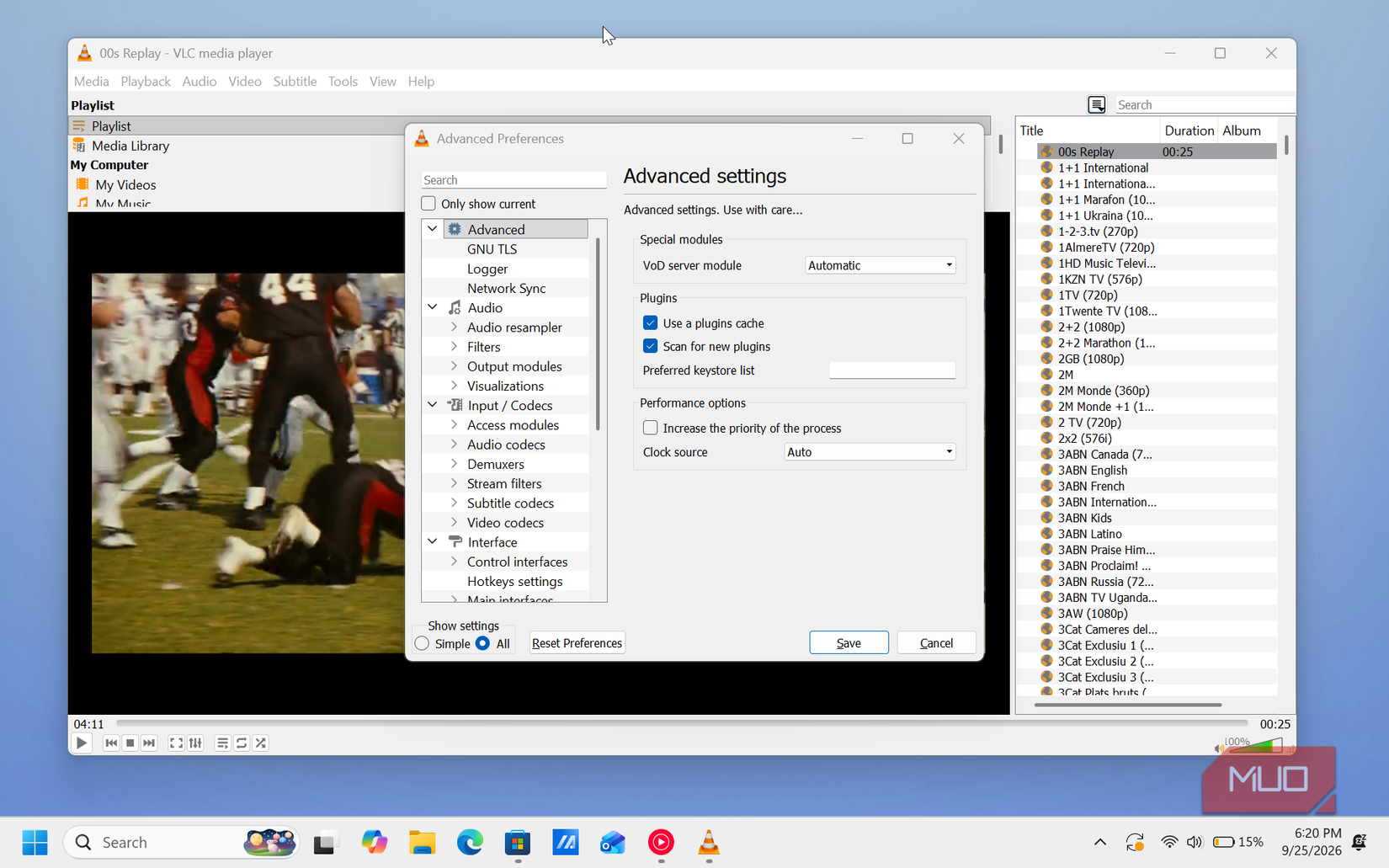The width and height of the screenshot is (1389, 868).
Task: Click the Advanced Preferences search field
Action: (x=514, y=180)
